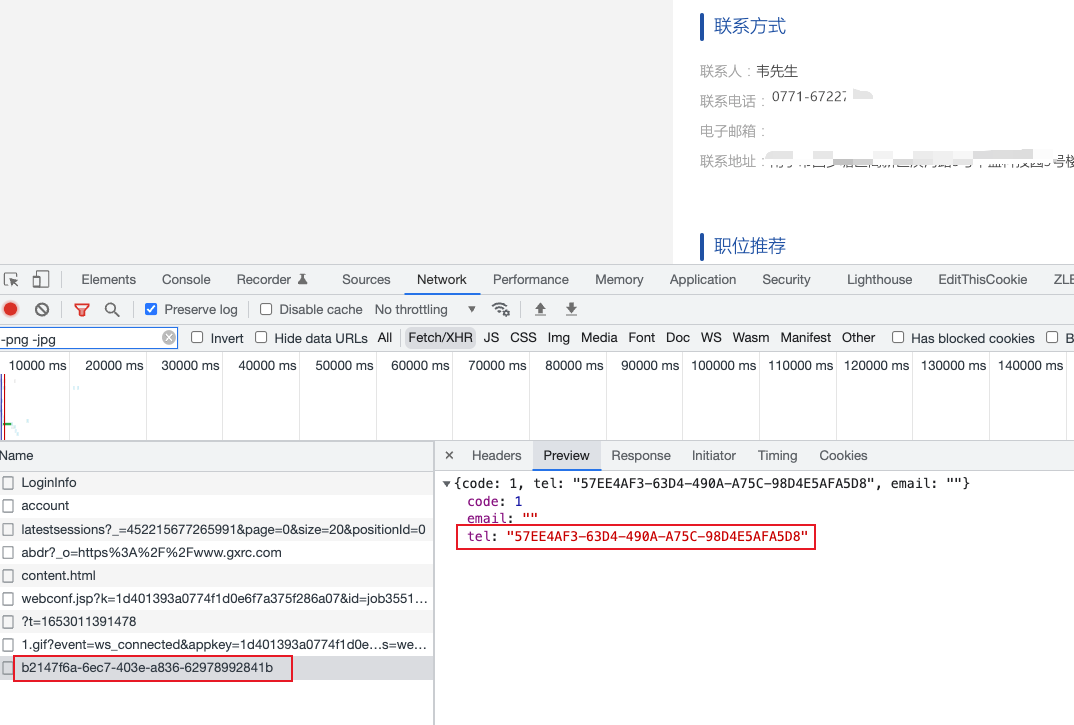Open the Sources panel tab
This screenshot has width=1074, height=725.
(x=366, y=280)
